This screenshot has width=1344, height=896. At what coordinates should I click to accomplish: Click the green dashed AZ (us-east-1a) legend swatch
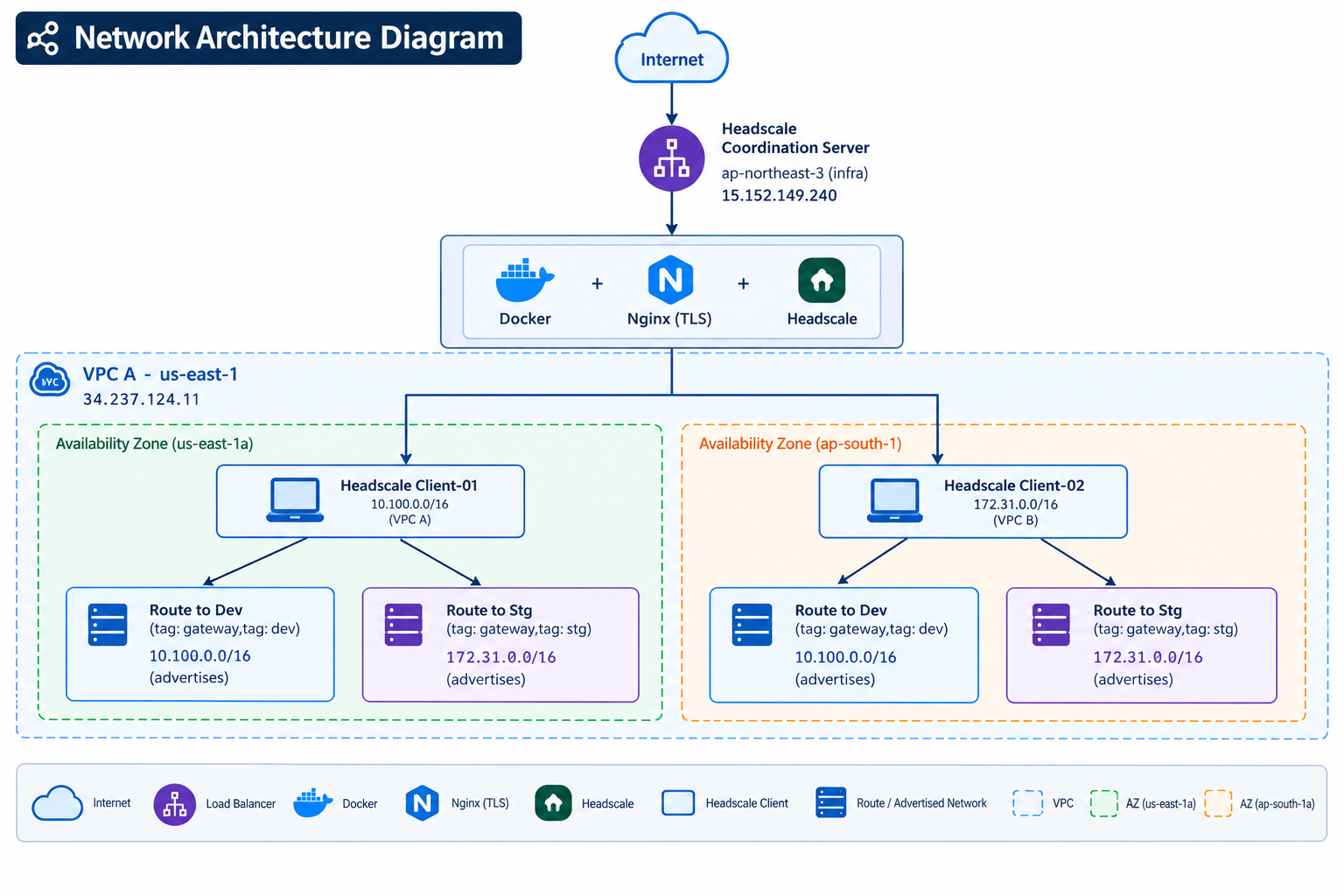(1104, 803)
